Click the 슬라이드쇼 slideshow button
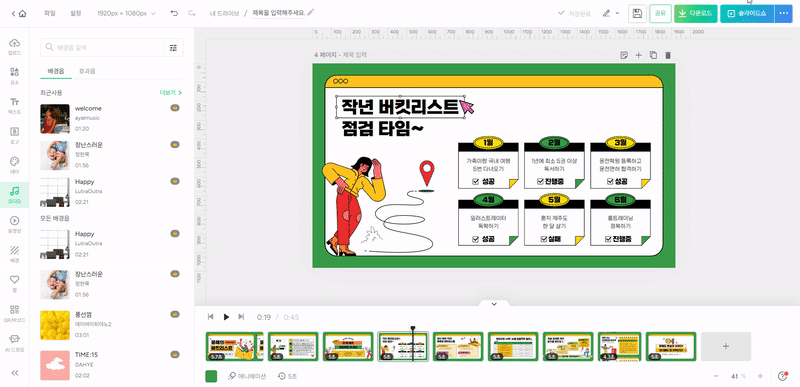 (748, 14)
